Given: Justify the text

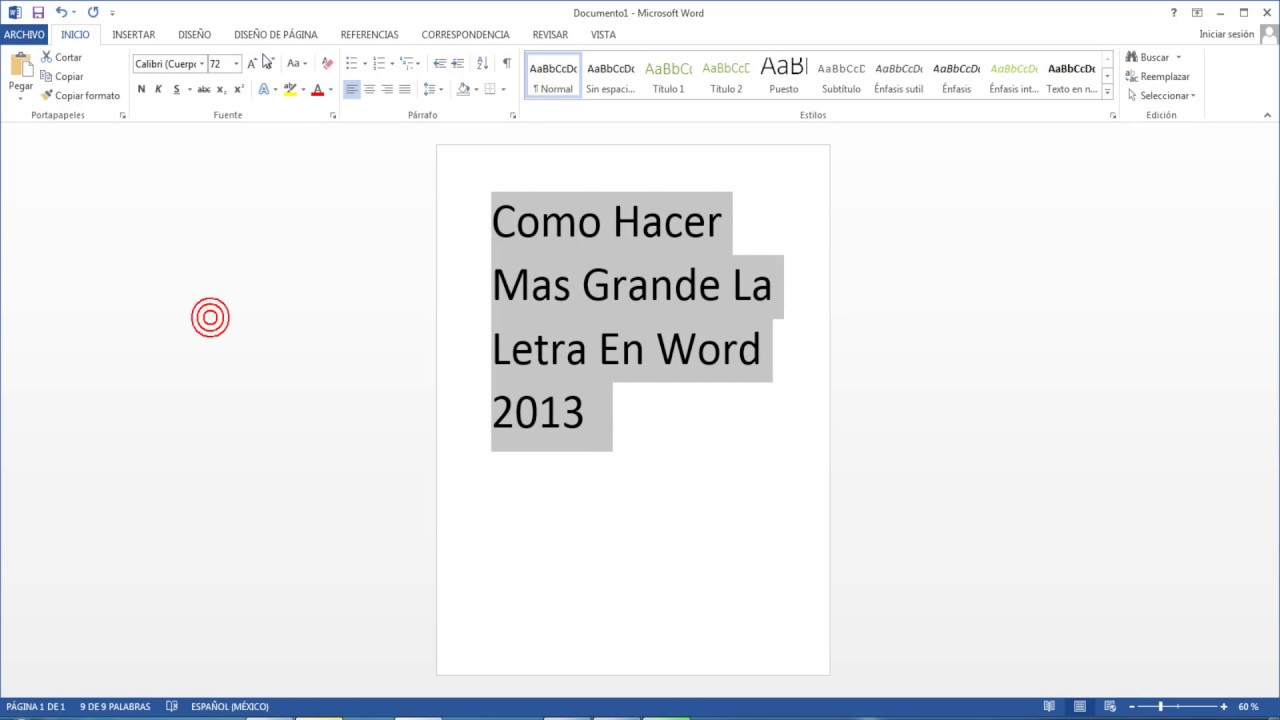Looking at the screenshot, I should [404, 89].
